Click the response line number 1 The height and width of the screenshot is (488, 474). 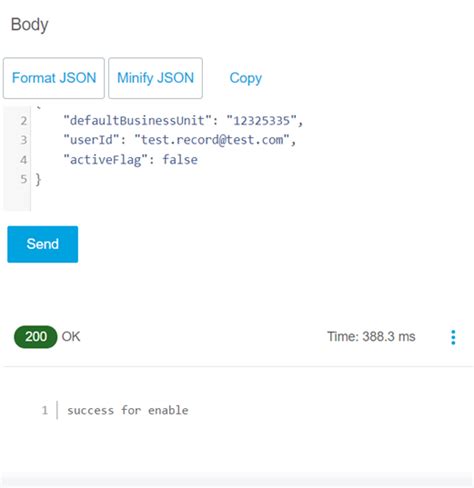click(45, 410)
